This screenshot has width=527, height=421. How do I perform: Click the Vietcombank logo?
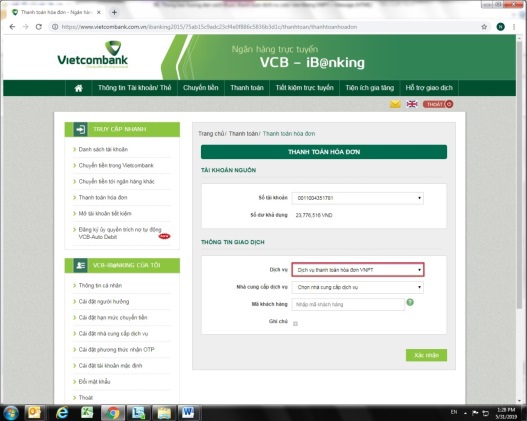point(92,55)
